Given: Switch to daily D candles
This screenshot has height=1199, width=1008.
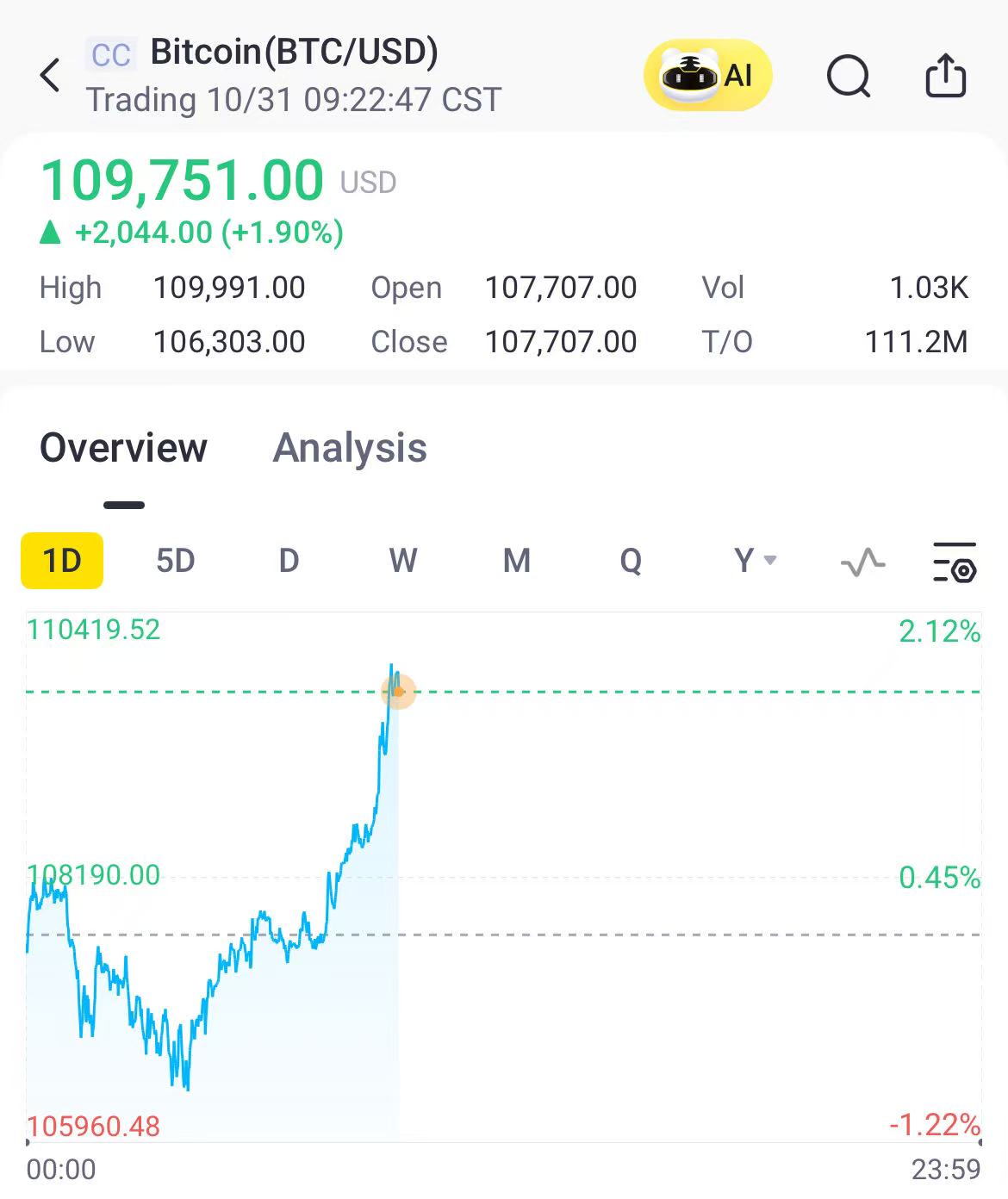Looking at the screenshot, I should point(289,561).
